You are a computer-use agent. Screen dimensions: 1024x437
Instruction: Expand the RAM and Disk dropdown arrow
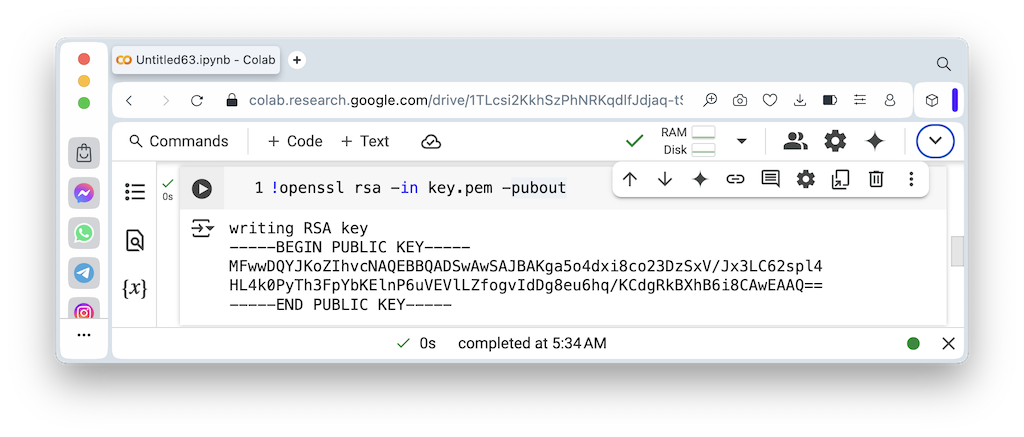point(742,141)
